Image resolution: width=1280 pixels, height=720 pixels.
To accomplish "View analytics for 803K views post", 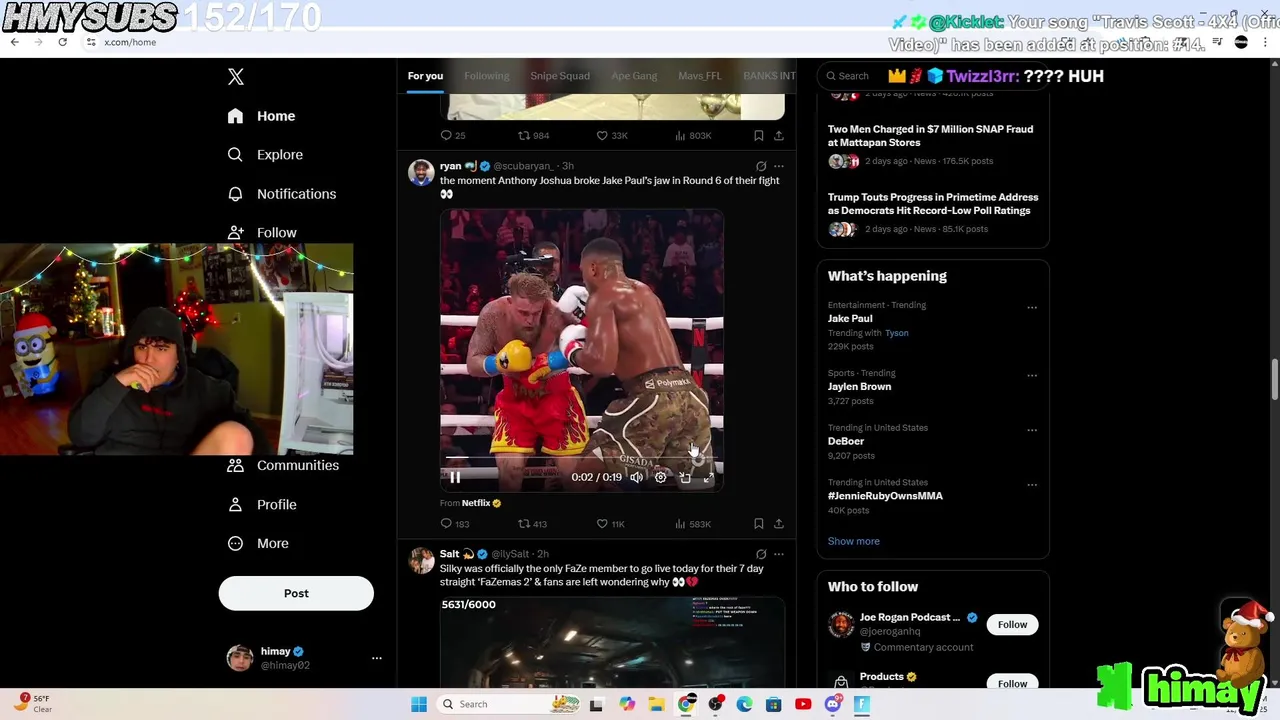I will [692, 135].
